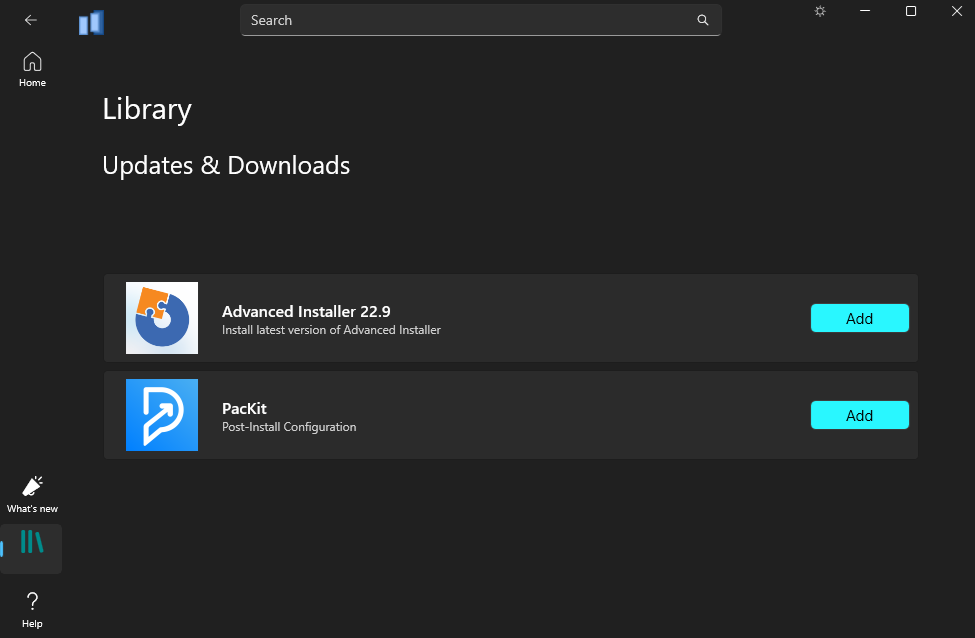
Task: Click the 'Updates & Downloads' heading
Action: tap(226, 165)
